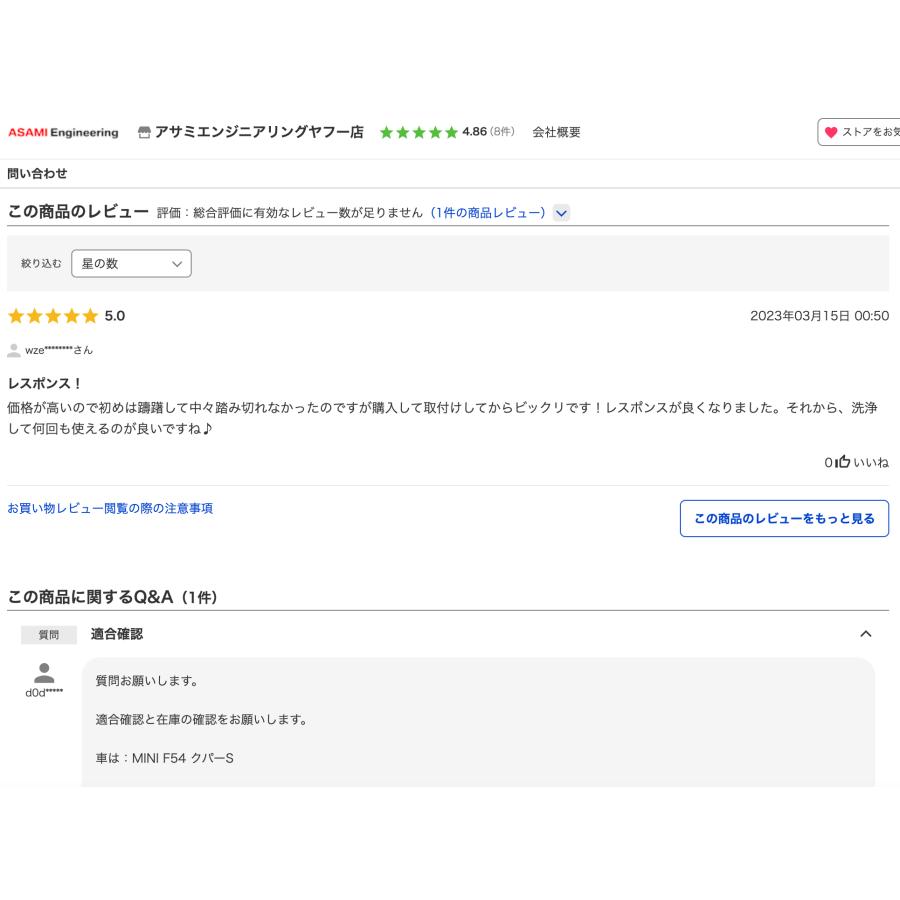900x900 pixels.
Task: Open the 会社概要 company overview
Action: point(556,132)
